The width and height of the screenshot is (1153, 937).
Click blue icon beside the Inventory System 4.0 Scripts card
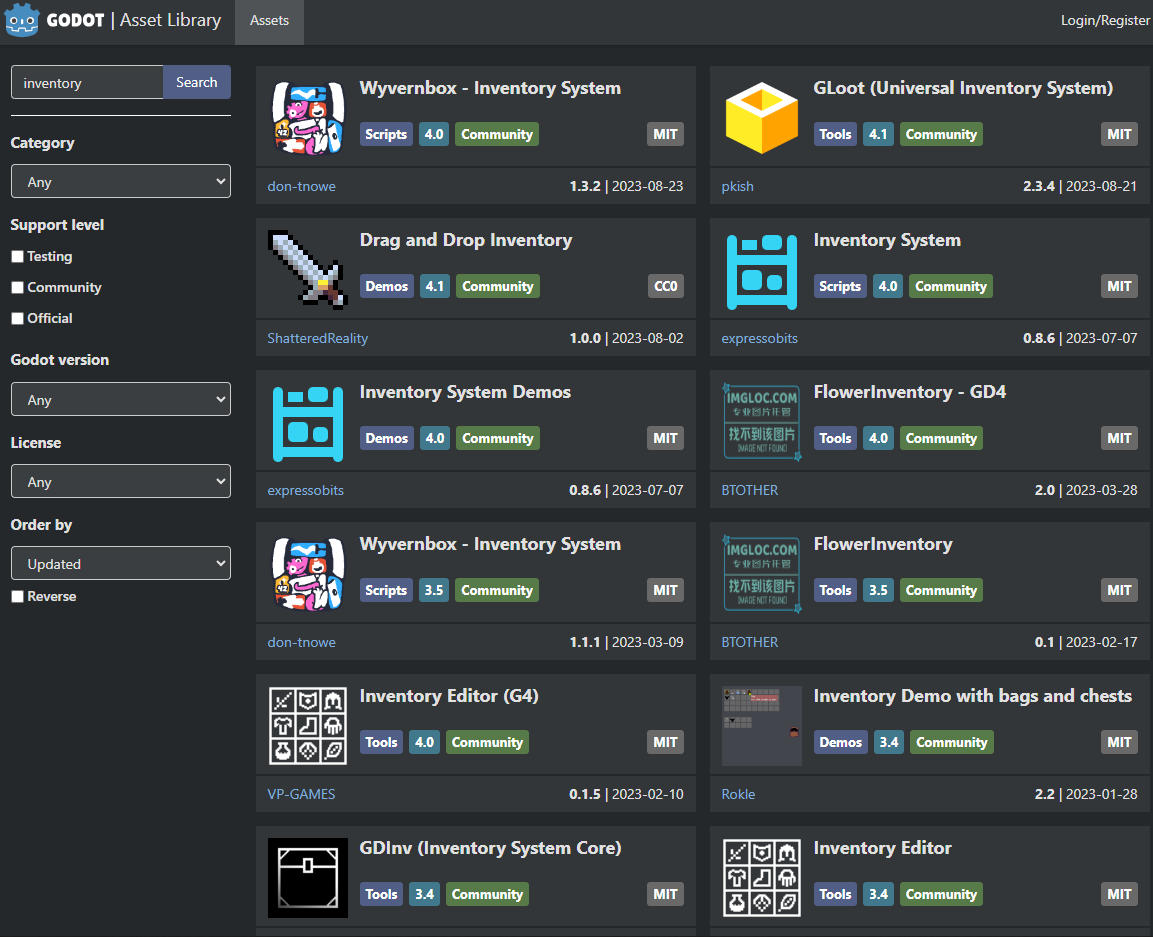coord(762,270)
